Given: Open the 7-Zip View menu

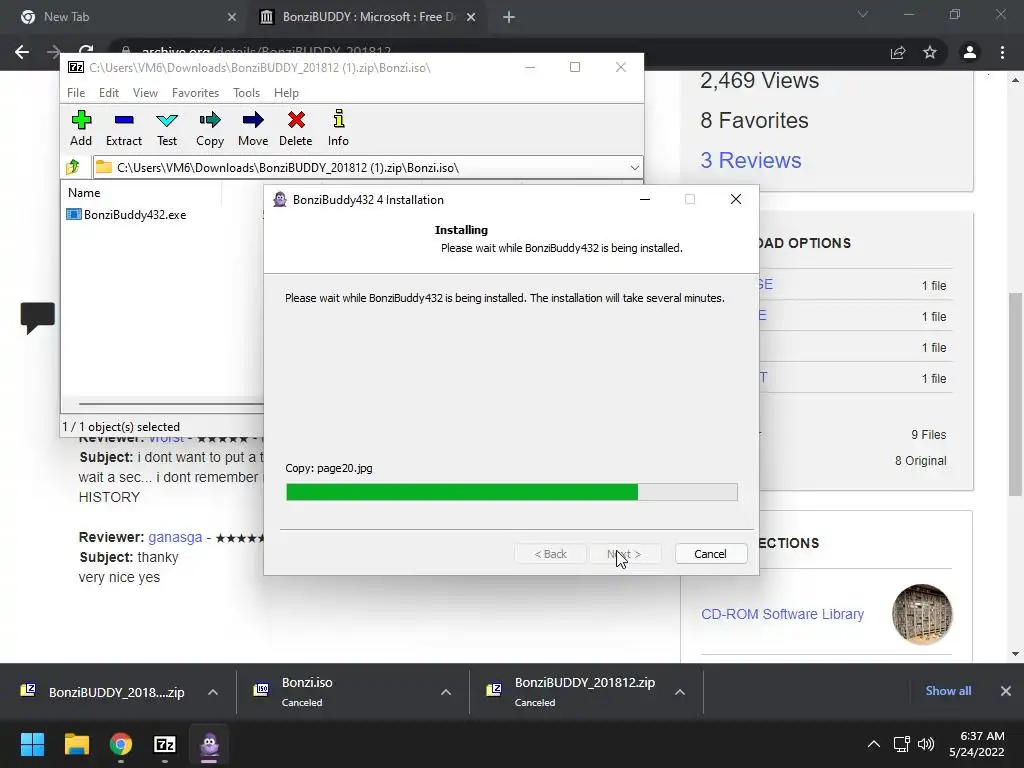Looking at the screenshot, I should point(145,93).
